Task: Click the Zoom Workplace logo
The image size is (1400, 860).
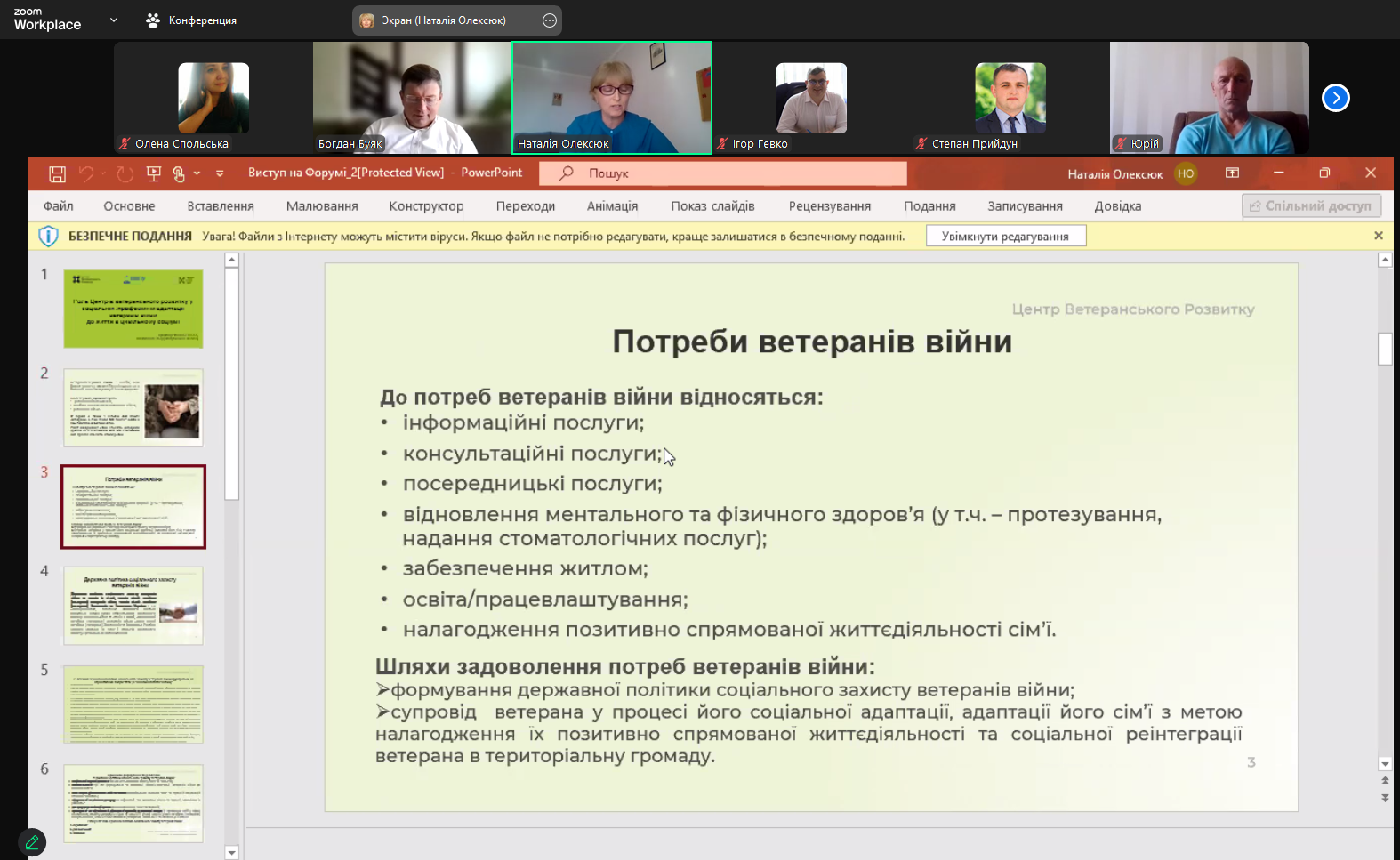Action: click(x=47, y=20)
